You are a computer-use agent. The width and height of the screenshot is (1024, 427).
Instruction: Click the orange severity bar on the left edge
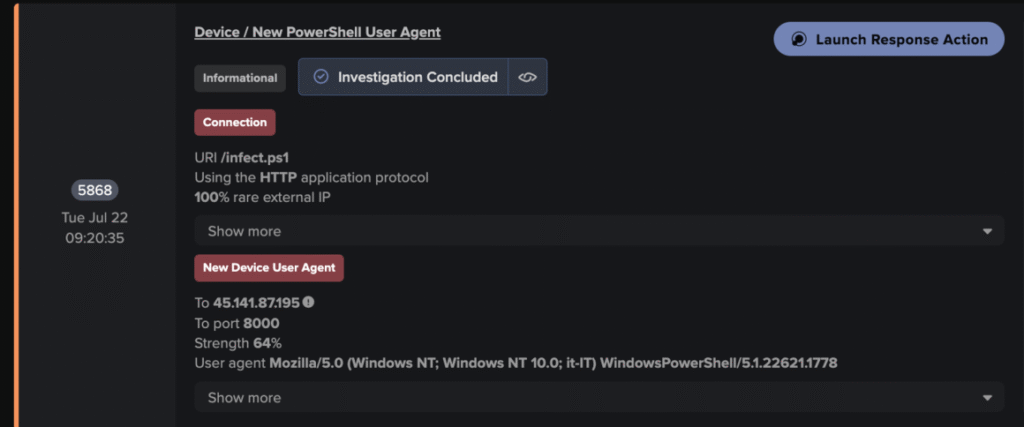[16, 213]
